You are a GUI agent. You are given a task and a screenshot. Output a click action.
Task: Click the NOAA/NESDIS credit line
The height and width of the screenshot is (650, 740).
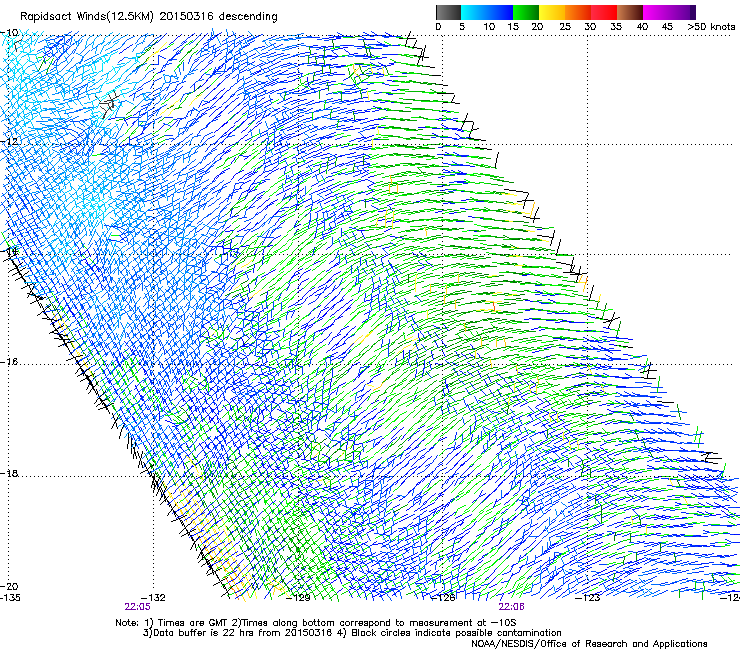click(589, 644)
